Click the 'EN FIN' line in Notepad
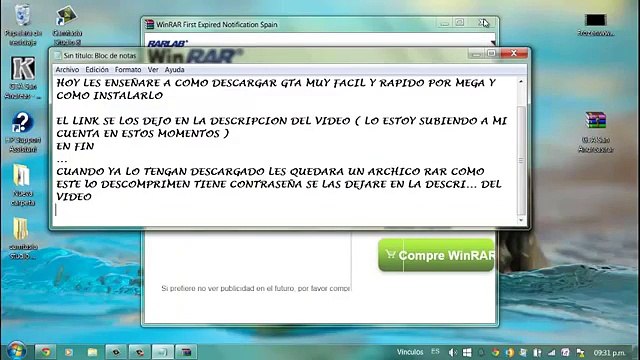 click(x=75, y=146)
